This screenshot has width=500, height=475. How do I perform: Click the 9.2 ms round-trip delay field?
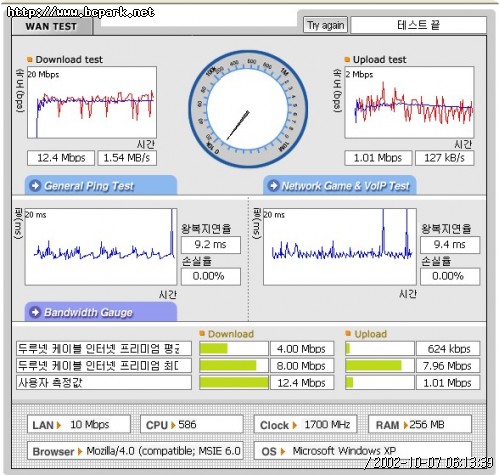(x=211, y=245)
